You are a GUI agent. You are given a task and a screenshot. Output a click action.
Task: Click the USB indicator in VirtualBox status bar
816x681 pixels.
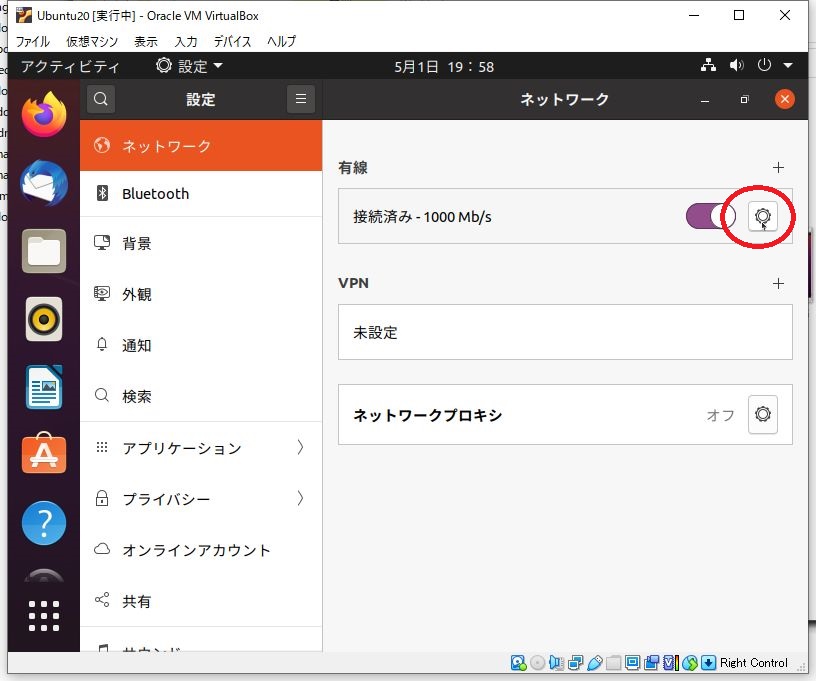tap(594, 663)
